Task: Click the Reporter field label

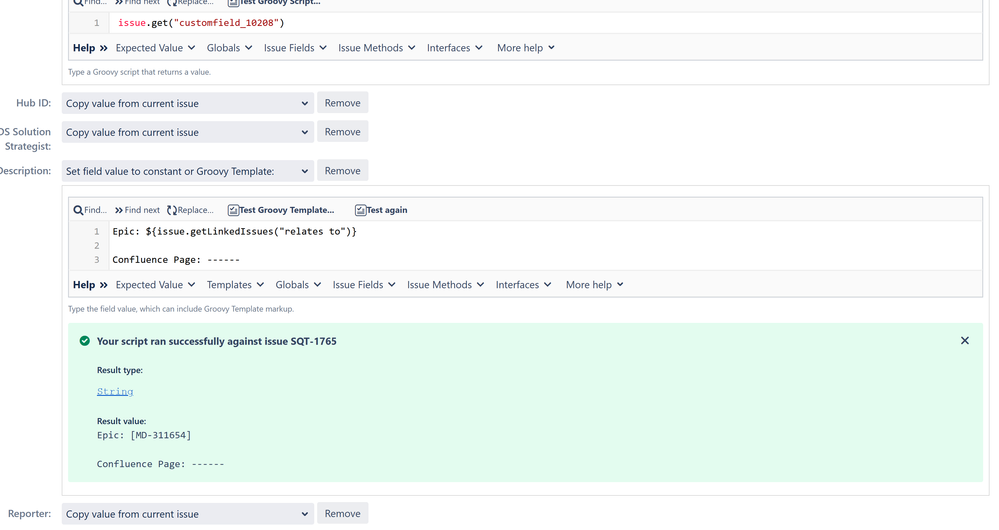Action: [29, 514]
